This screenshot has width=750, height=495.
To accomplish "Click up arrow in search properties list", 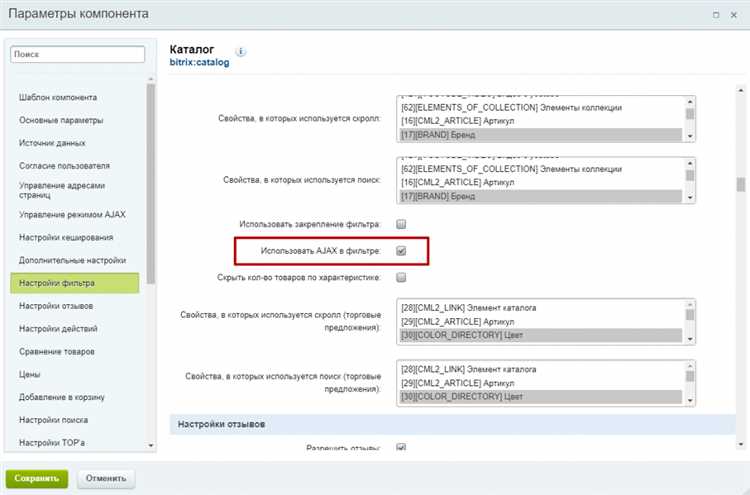I will (x=690, y=163).
